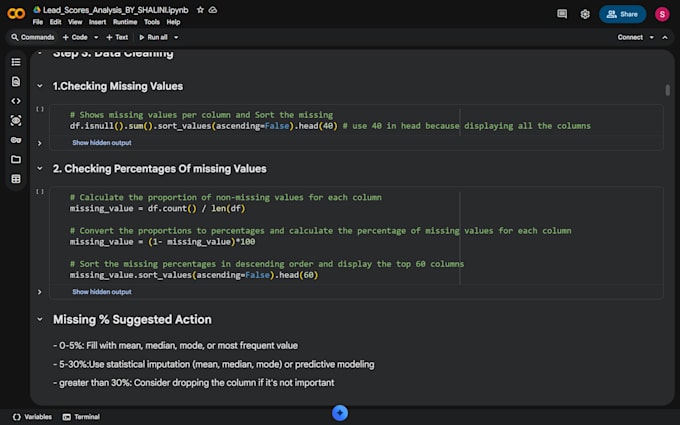This screenshot has height=425, width=680.
Task: Open find and replace sidebar icon
Action: (16, 82)
